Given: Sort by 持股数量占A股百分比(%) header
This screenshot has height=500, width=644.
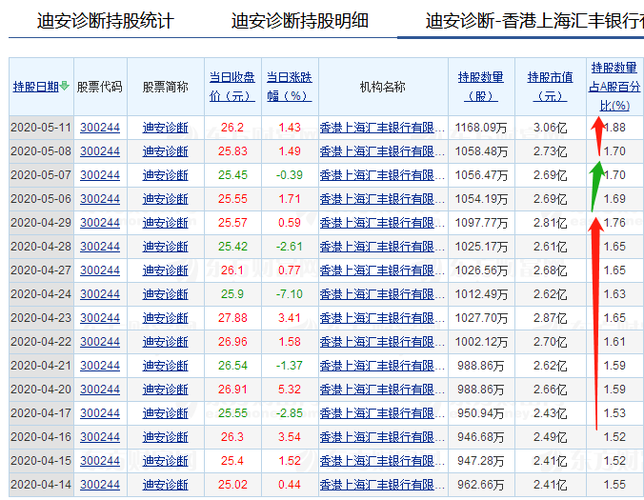Looking at the screenshot, I should tap(614, 87).
